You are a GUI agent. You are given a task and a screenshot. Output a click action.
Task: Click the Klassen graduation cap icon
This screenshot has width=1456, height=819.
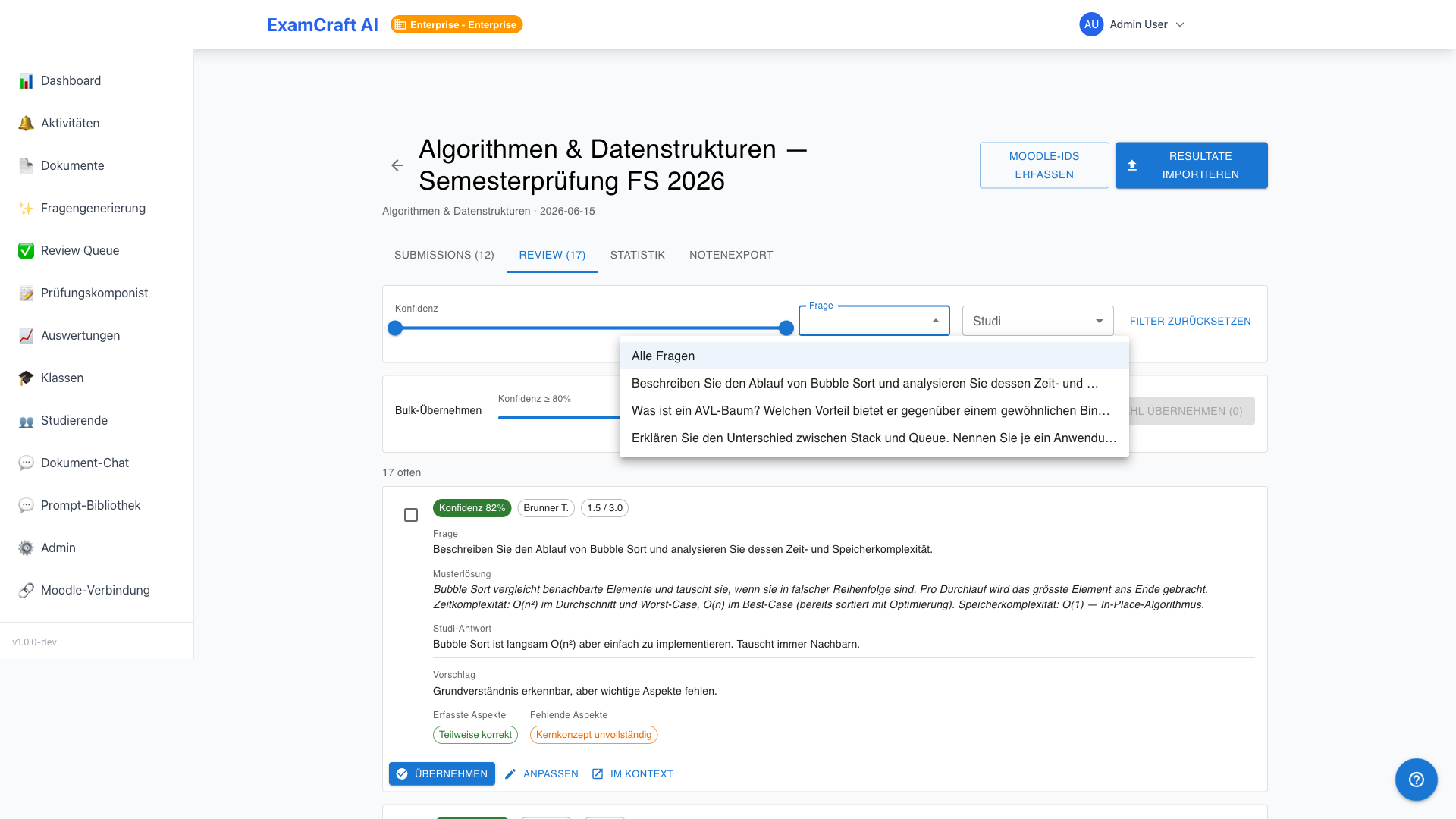[26, 378]
